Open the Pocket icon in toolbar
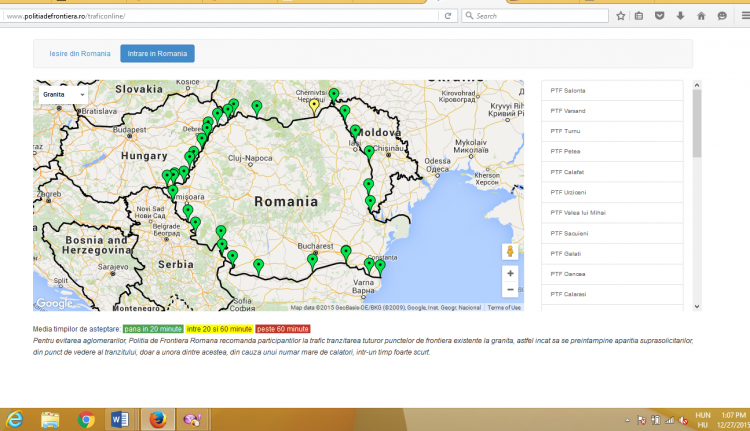The image size is (750, 431). click(x=660, y=16)
